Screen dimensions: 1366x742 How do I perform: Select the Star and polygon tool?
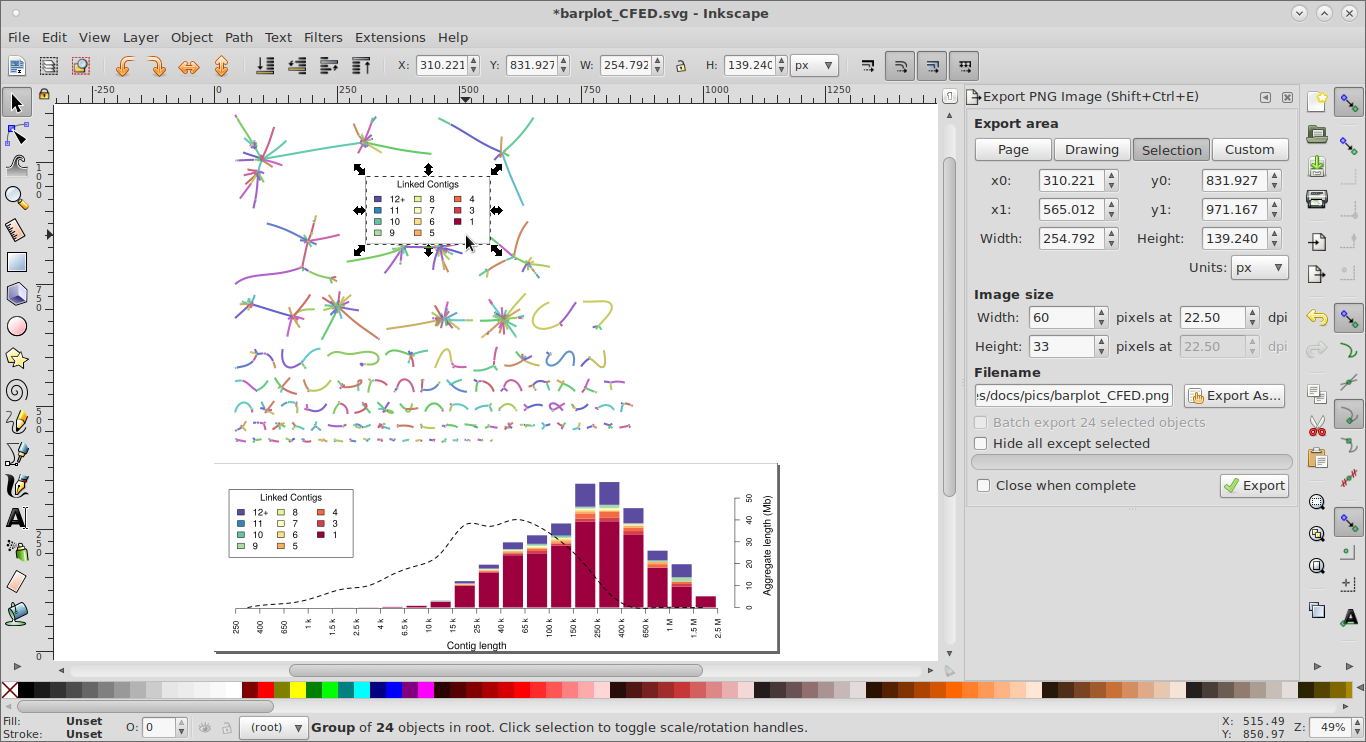click(x=16, y=357)
